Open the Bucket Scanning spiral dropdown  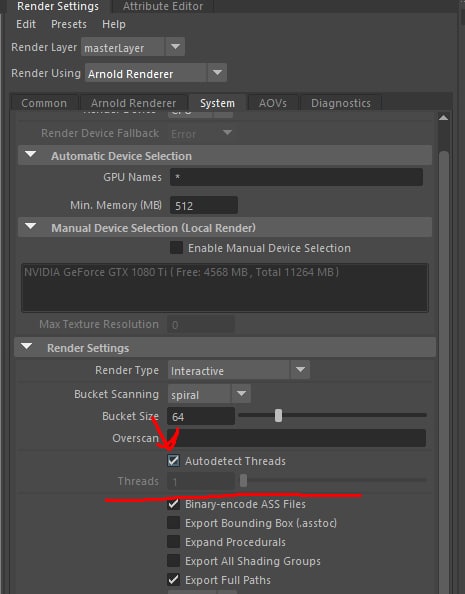[209, 394]
